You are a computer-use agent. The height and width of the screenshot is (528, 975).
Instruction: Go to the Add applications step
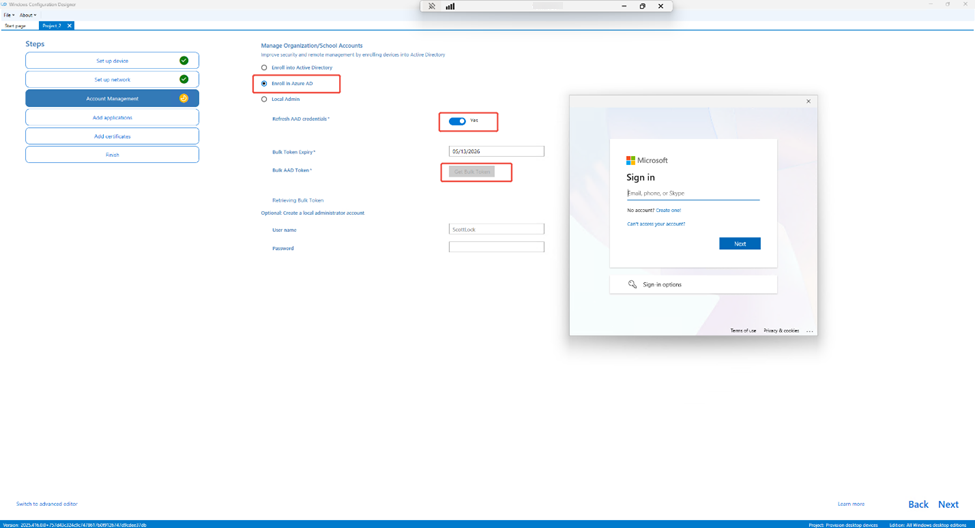click(112, 117)
